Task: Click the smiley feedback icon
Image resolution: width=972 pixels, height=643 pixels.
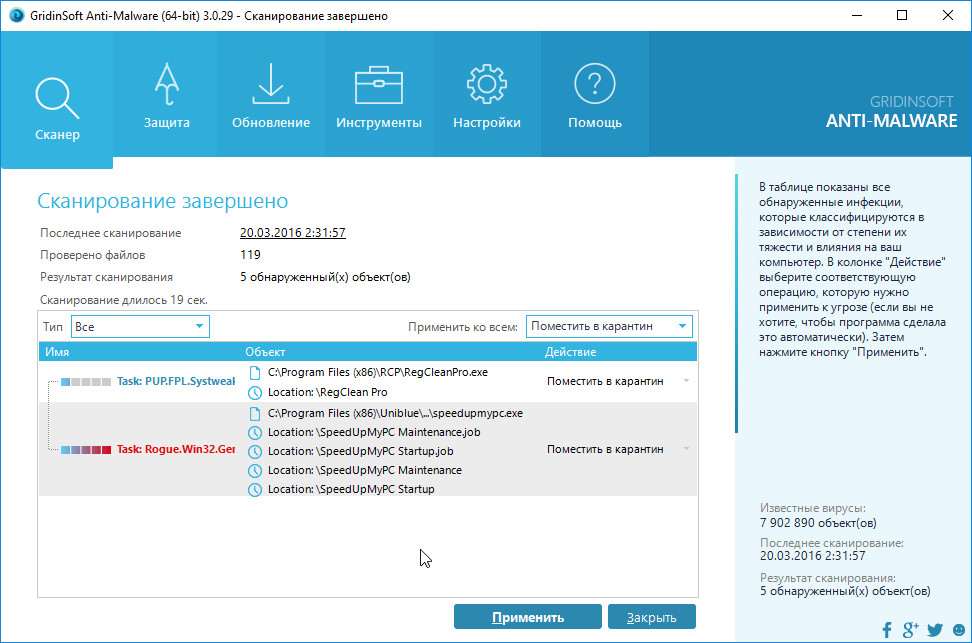Action: coord(959,630)
